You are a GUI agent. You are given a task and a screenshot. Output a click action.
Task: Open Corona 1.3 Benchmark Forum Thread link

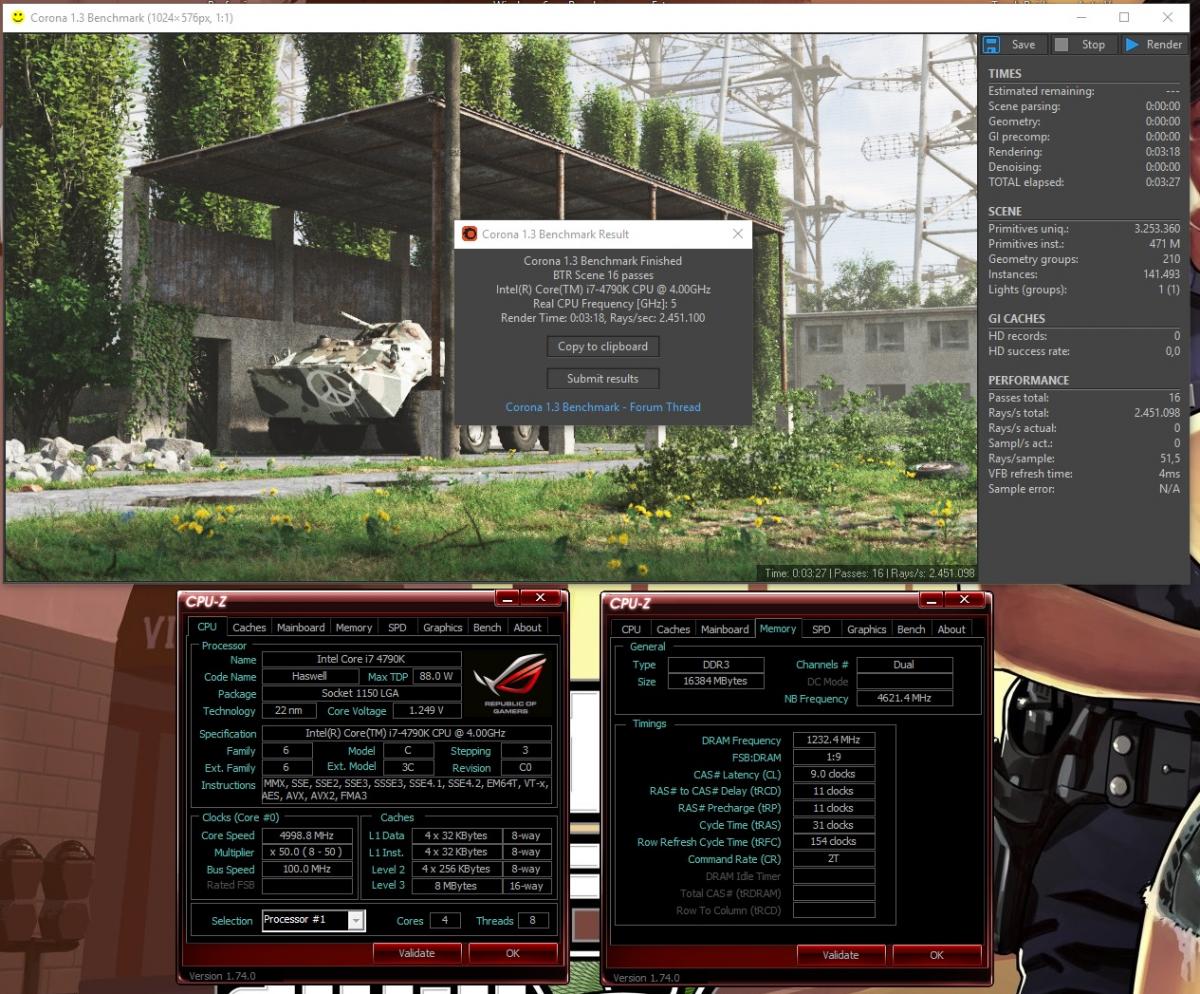pyautogui.click(x=603, y=407)
